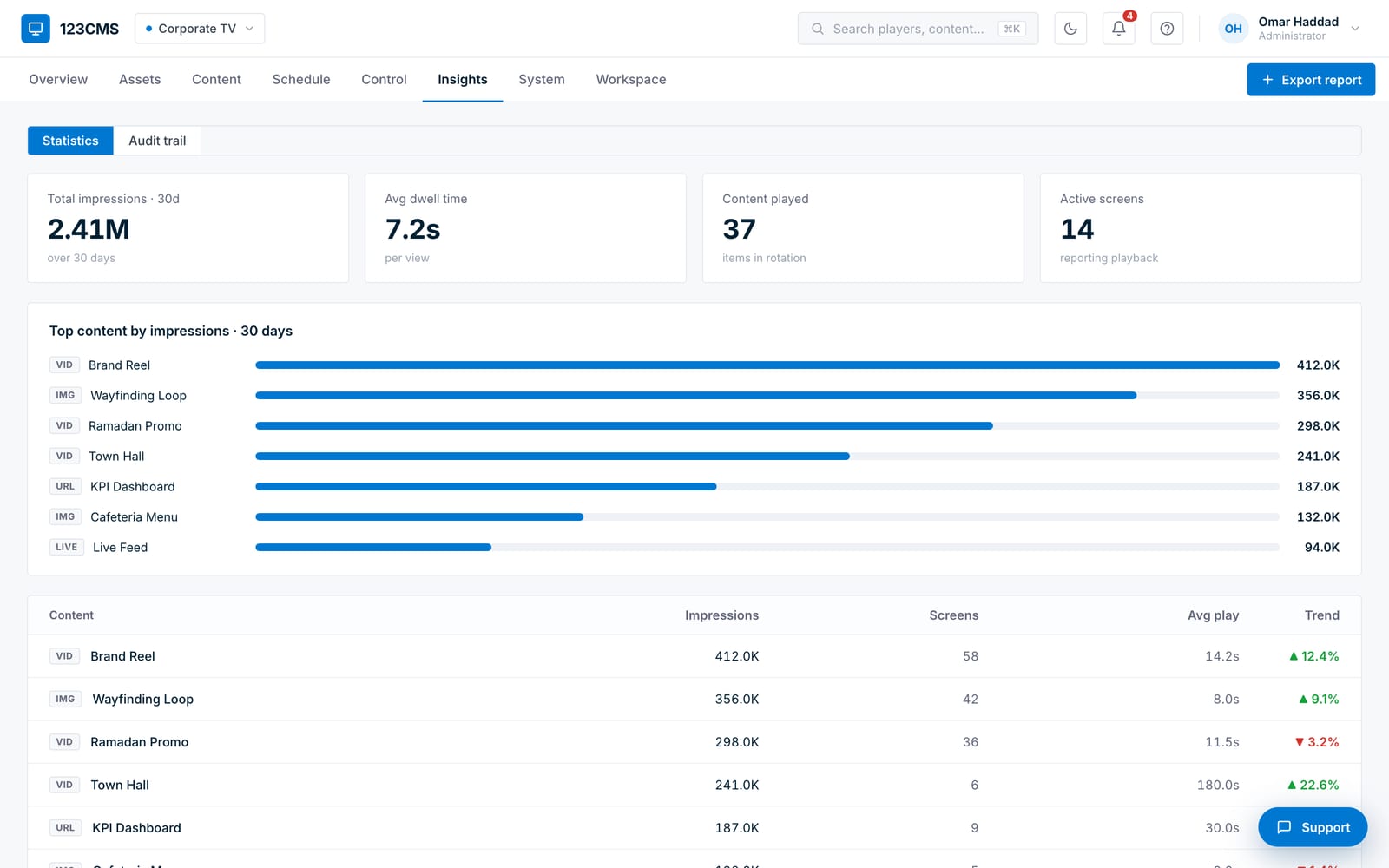Open the Assets tab

pos(140,80)
